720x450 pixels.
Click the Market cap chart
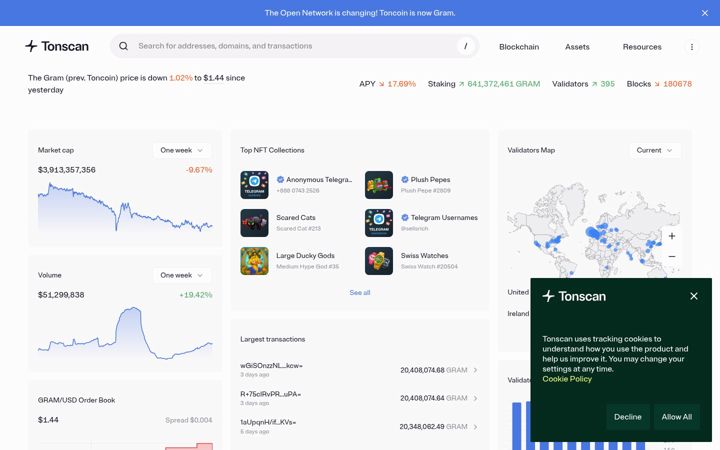click(x=125, y=207)
